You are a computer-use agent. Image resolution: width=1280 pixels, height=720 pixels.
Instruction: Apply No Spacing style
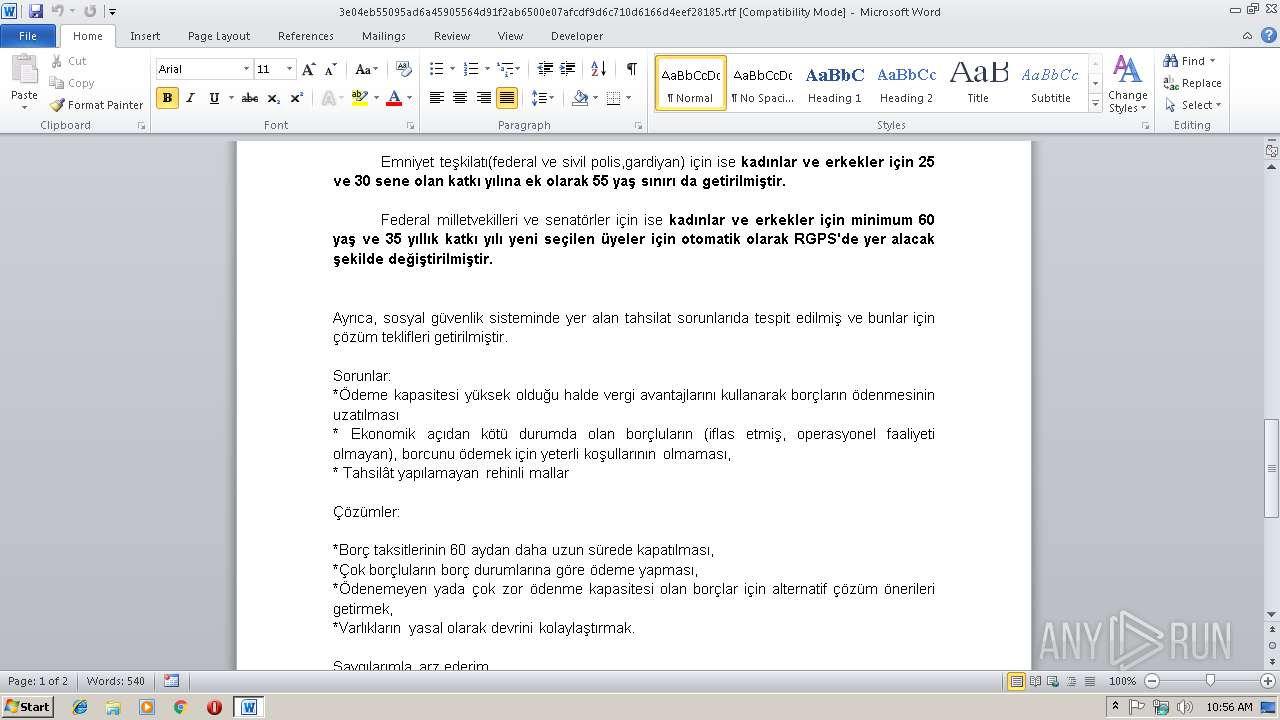pos(762,83)
